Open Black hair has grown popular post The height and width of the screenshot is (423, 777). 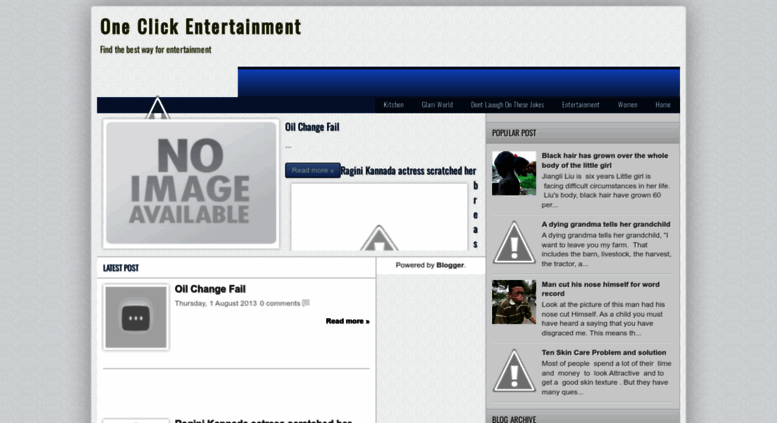(605, 160)
